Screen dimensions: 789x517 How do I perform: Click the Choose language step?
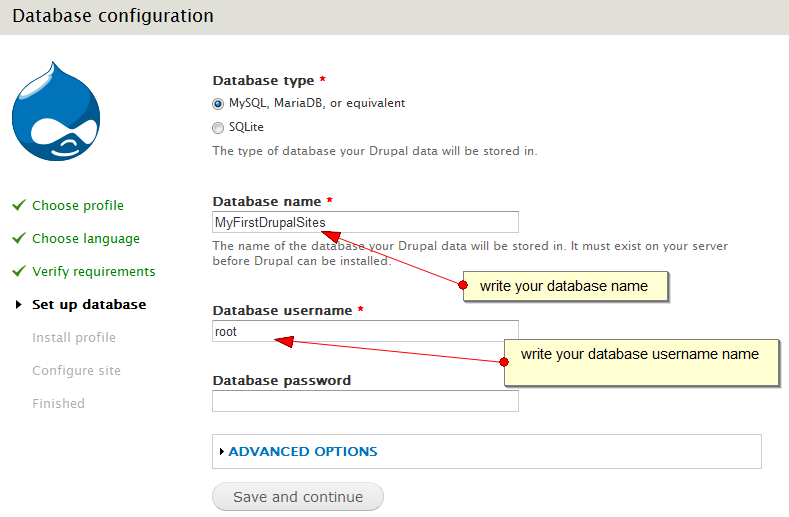pos(86,239)
